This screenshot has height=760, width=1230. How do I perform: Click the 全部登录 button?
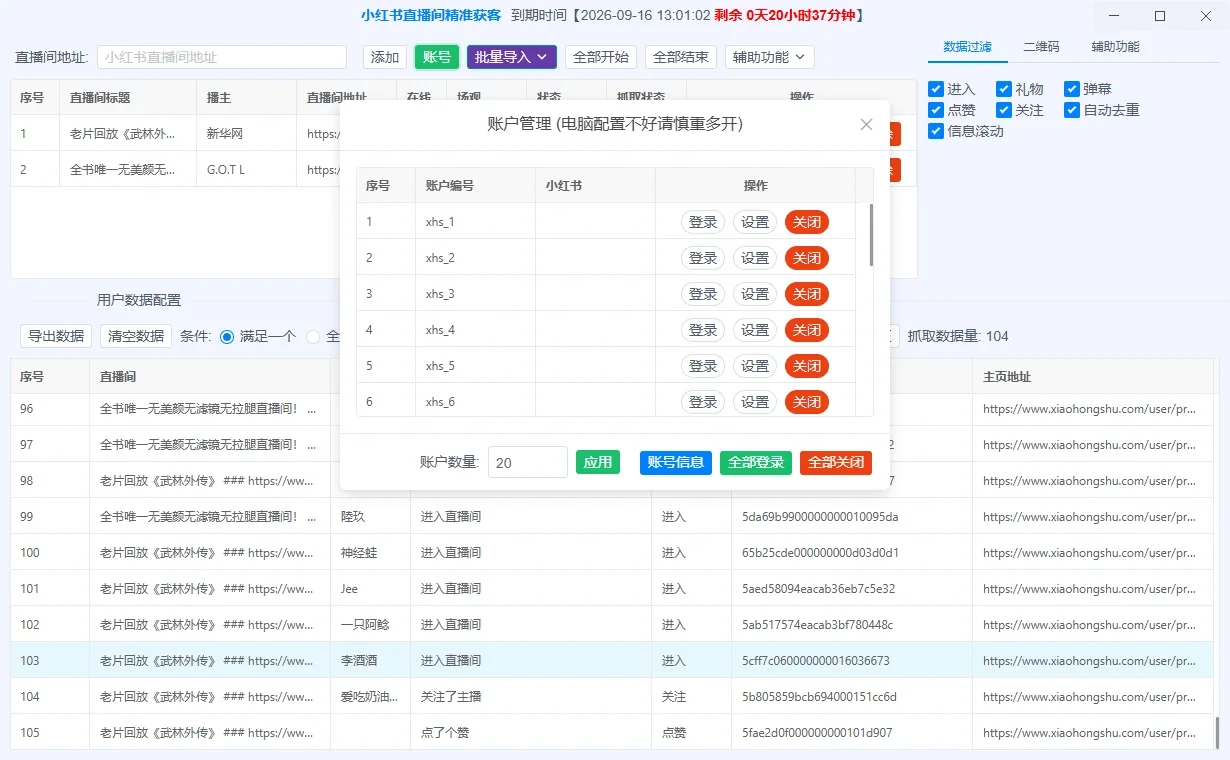[756, 462]
